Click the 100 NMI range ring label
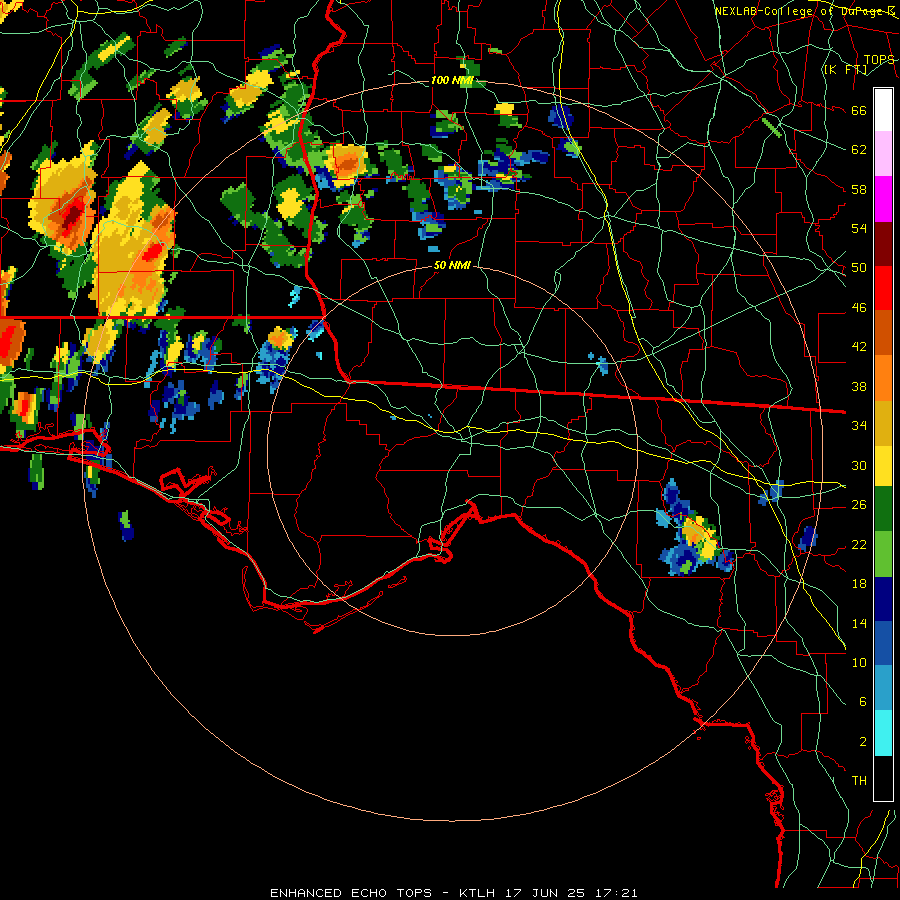900x900 pixels. coord(452,80)
